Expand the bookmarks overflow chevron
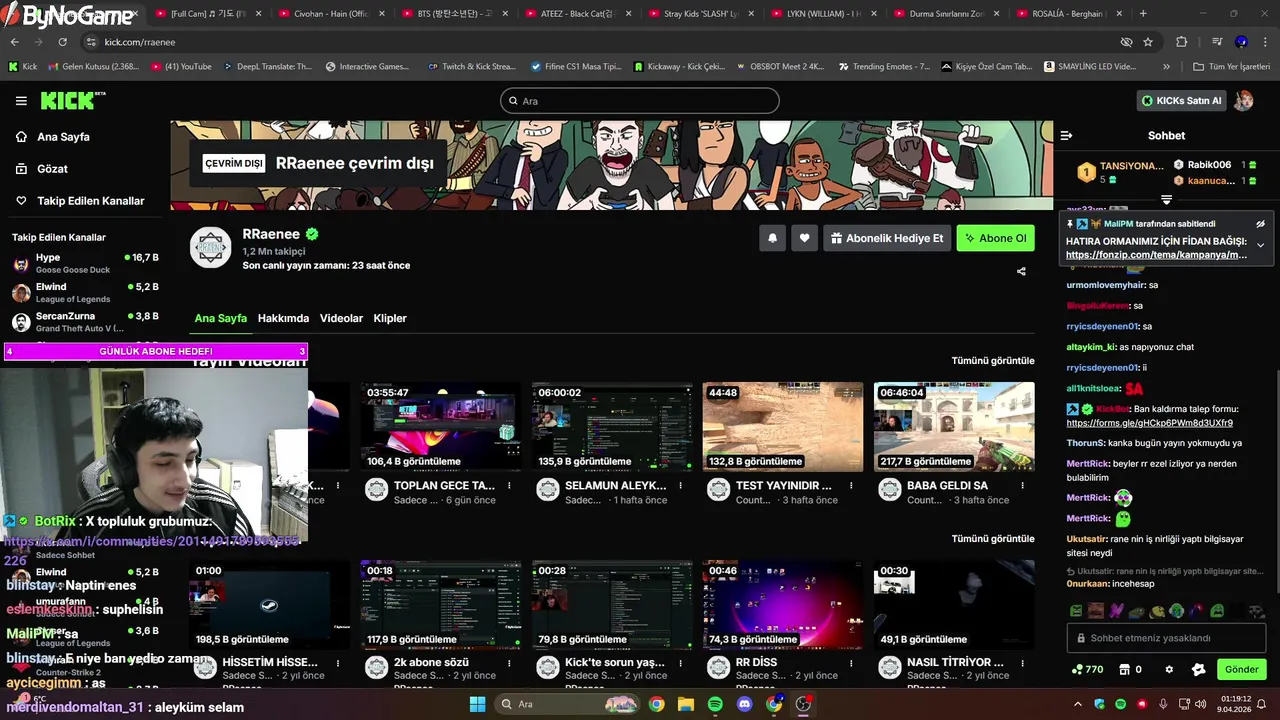1280x720 pixels. pos(1166,67)
